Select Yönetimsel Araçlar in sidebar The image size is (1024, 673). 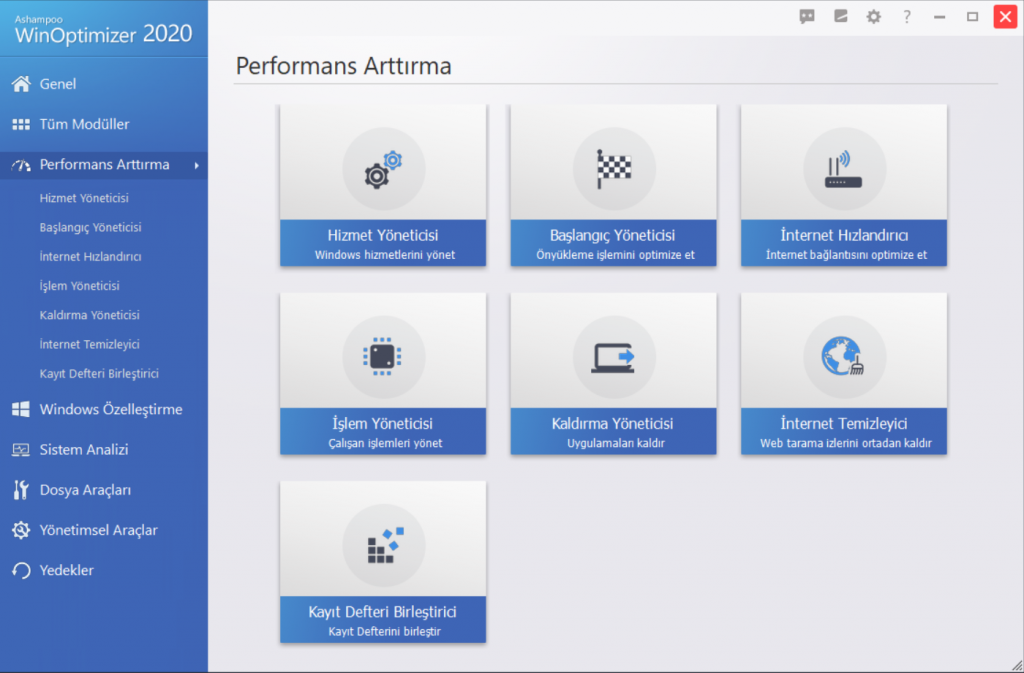point(99,530)
